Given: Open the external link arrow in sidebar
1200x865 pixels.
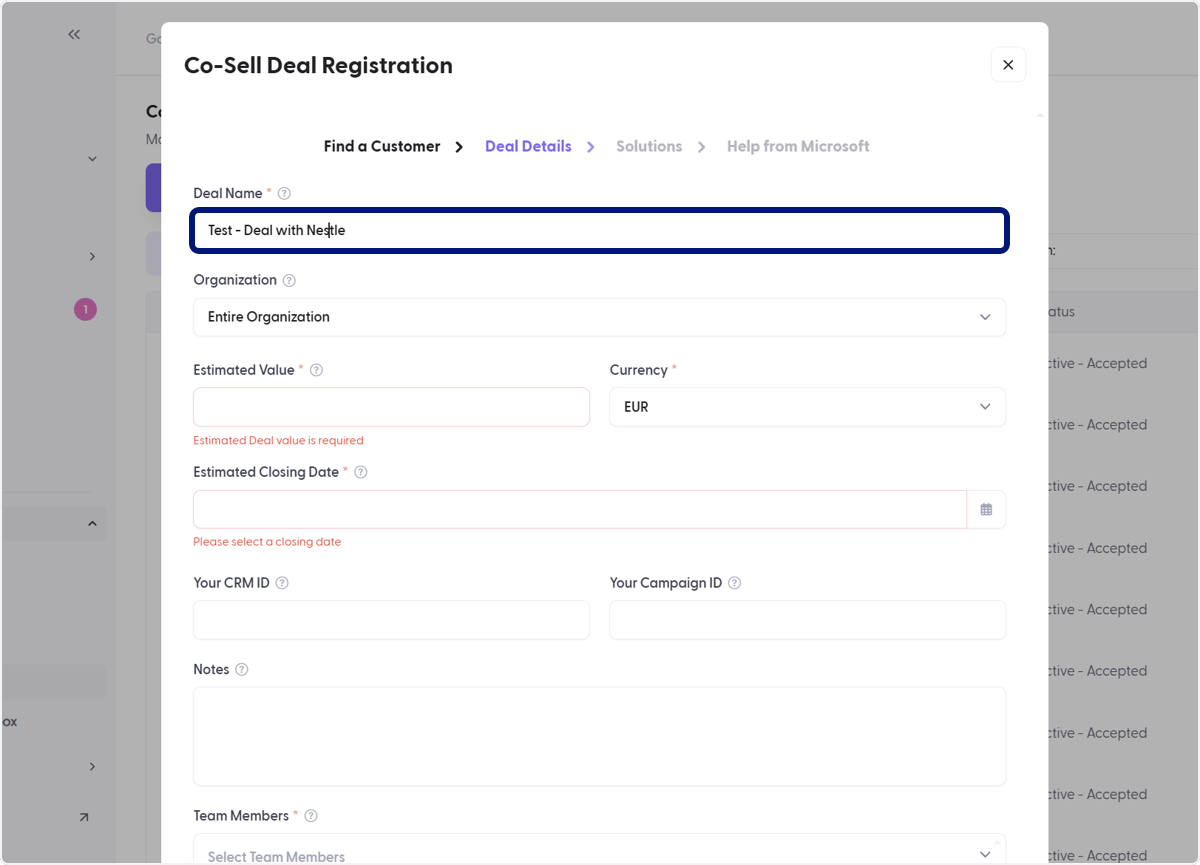Looking at the screenshot, I should [84, 818].
